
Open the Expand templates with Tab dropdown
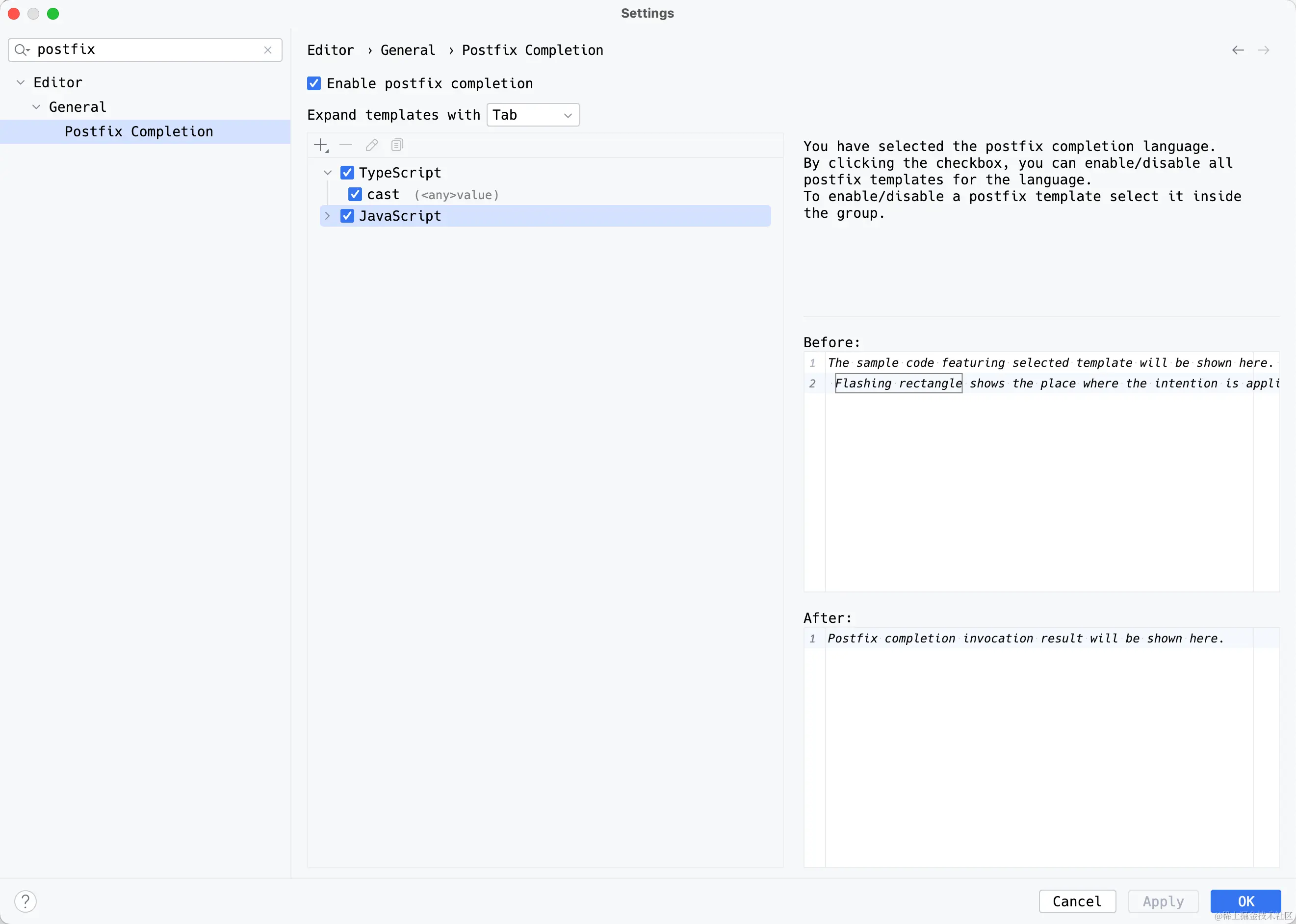(533, 115)
